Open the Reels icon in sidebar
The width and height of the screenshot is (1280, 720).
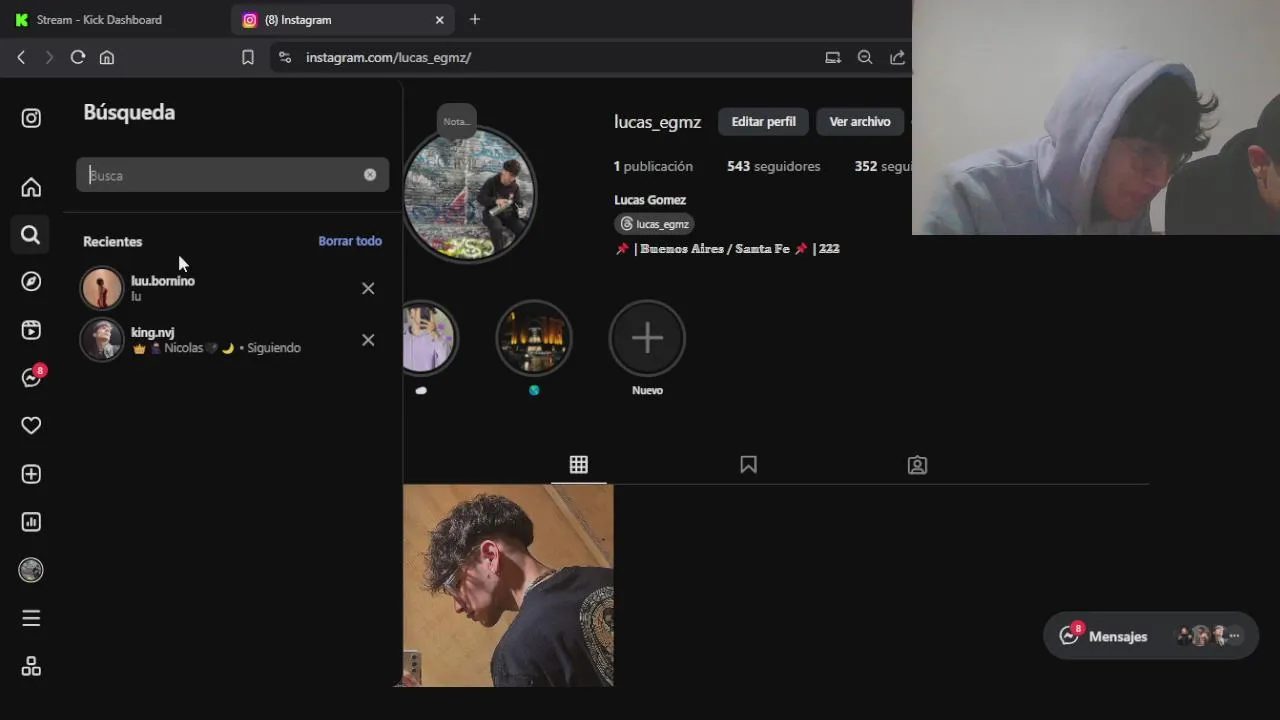(31, 330)
